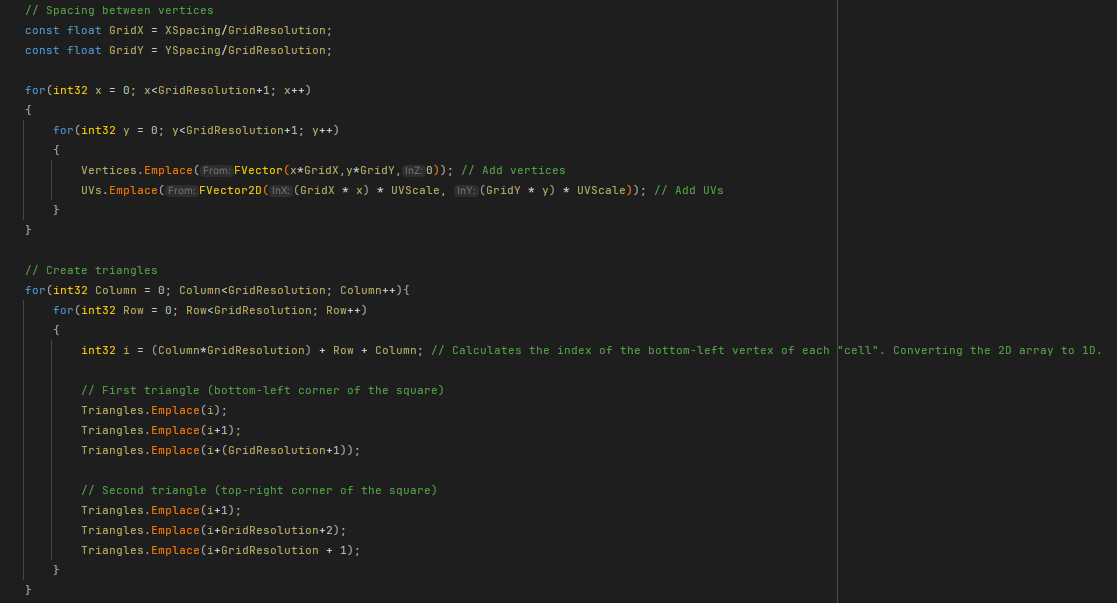Click Triangles.Emplace(i+GridResolution+2) line

[x=213, y=530]
